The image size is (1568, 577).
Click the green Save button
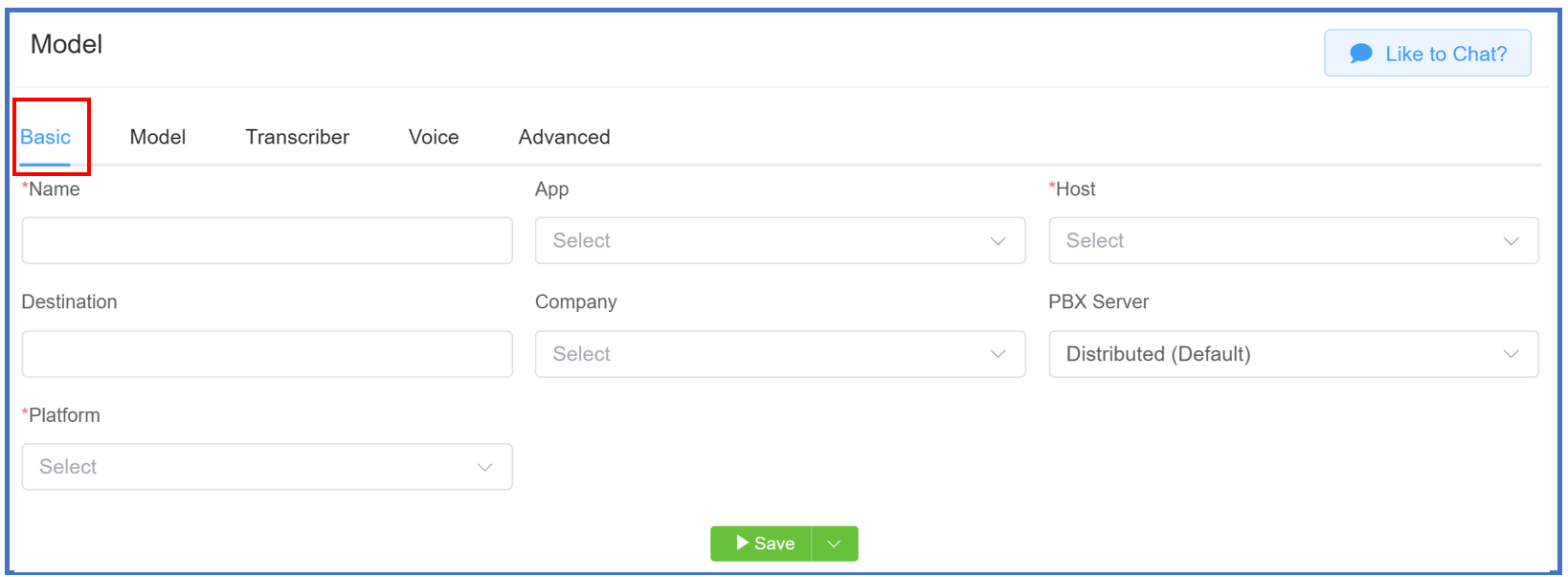(x=762, y=544)
